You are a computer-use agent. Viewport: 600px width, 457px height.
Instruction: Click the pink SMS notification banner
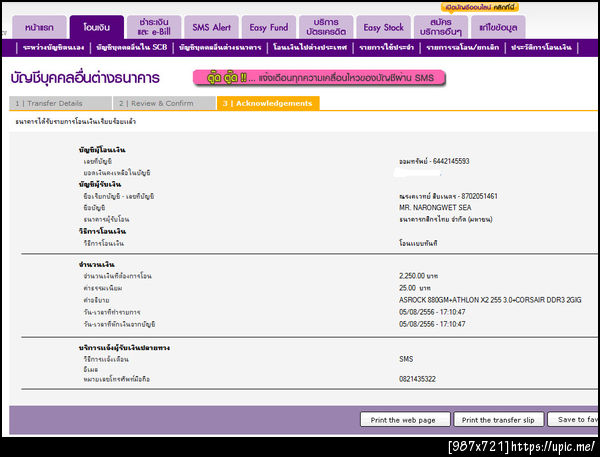[x=320, y=78]
